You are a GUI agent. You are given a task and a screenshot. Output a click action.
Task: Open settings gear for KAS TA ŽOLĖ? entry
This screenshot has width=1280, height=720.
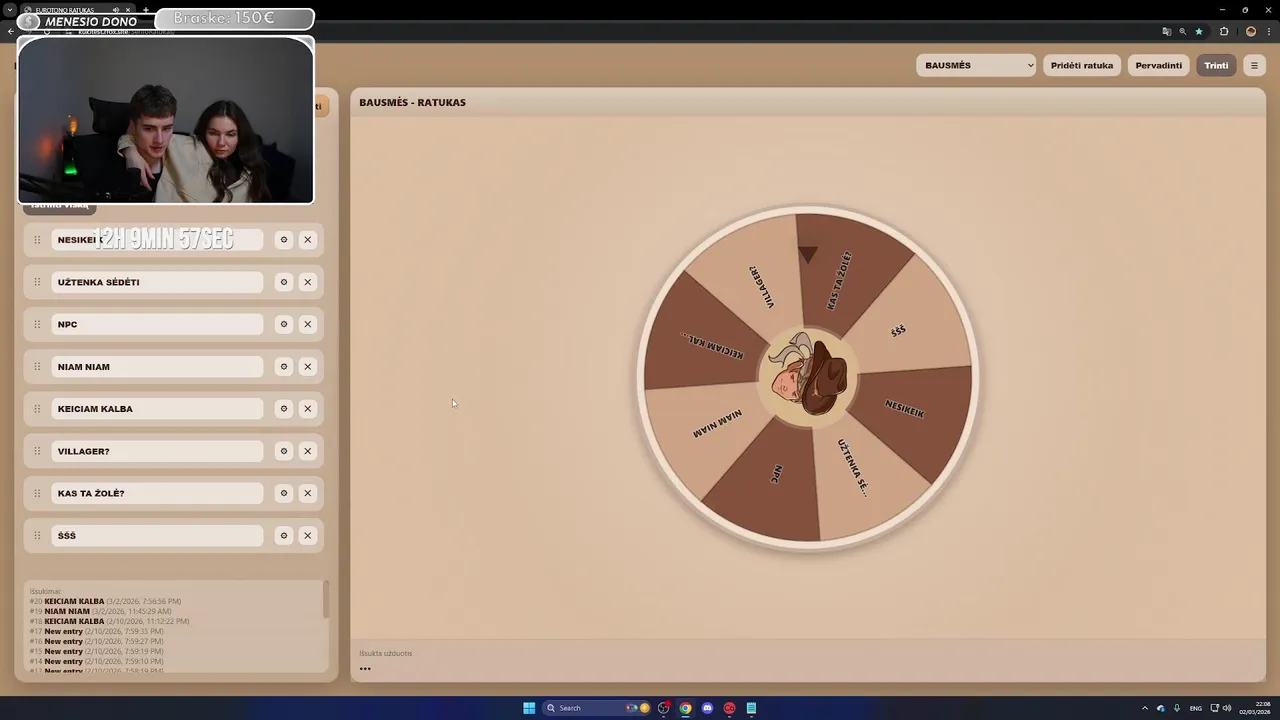tap(284, 493)
